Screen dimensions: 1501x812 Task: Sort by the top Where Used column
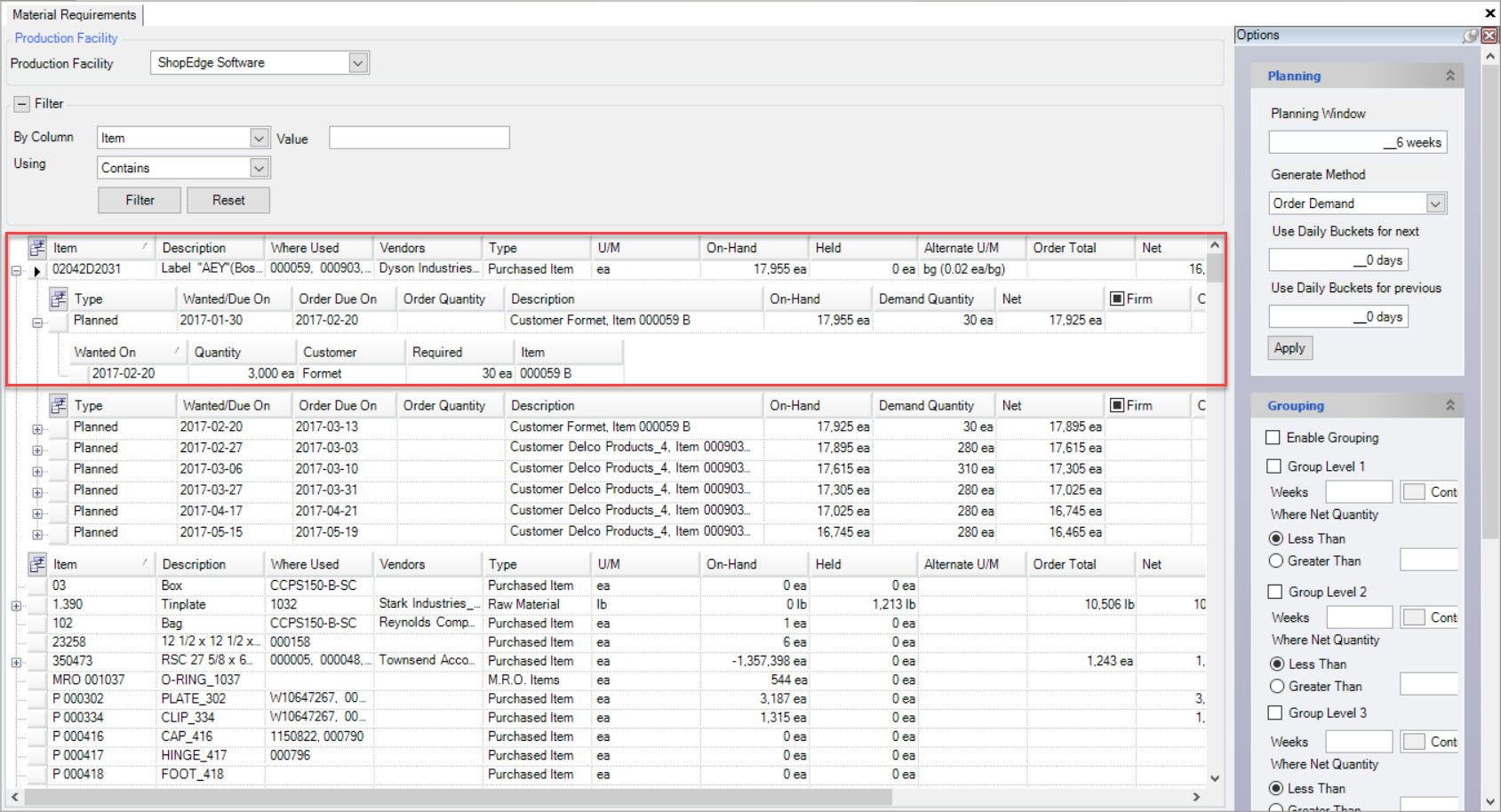(x=319, y=248)
